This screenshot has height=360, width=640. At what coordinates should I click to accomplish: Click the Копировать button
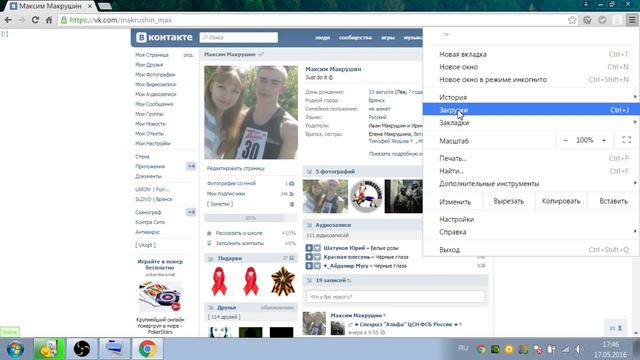[561, 201]
